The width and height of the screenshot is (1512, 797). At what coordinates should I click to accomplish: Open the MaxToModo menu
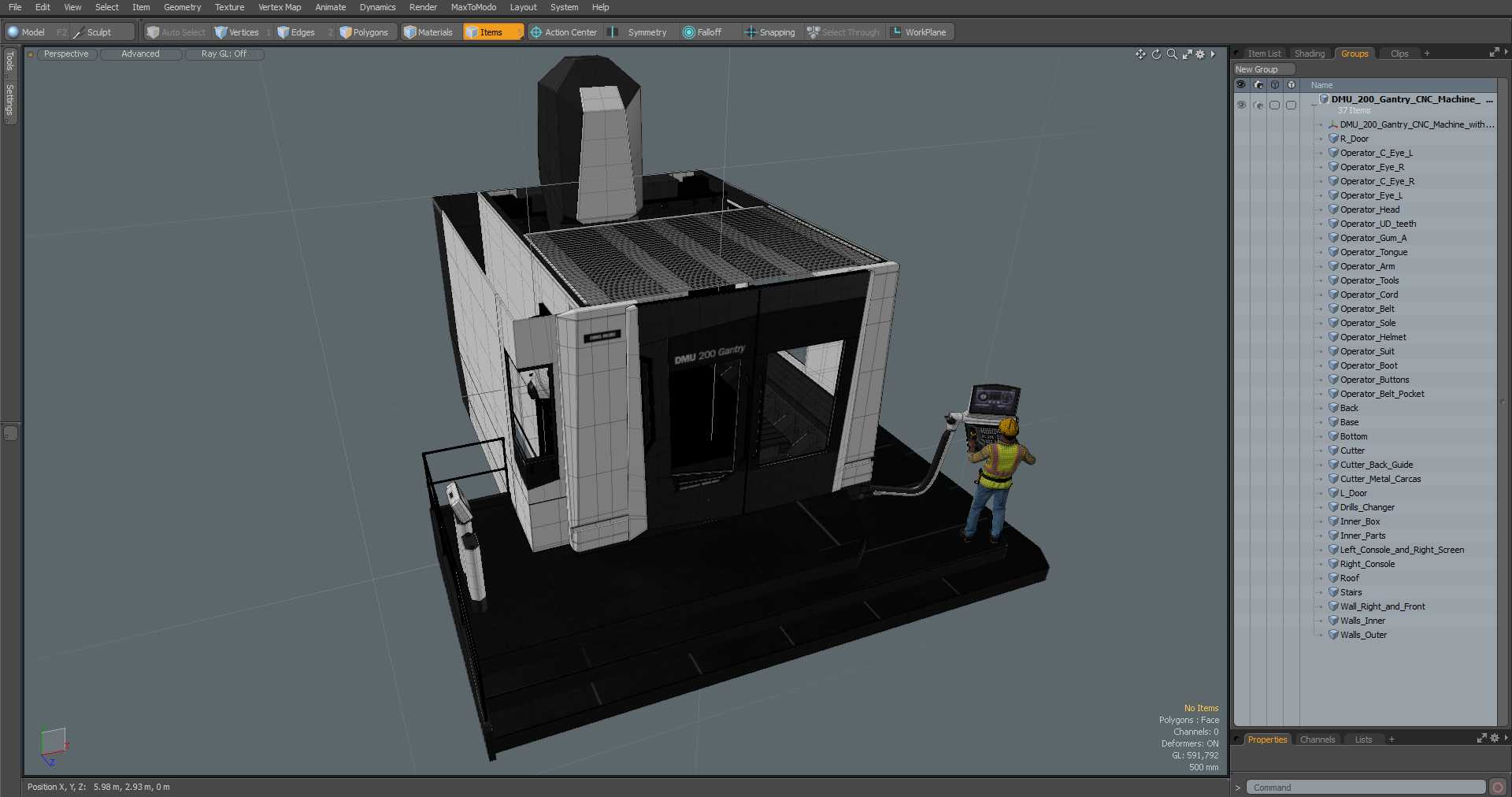click(x=473, y=7)
